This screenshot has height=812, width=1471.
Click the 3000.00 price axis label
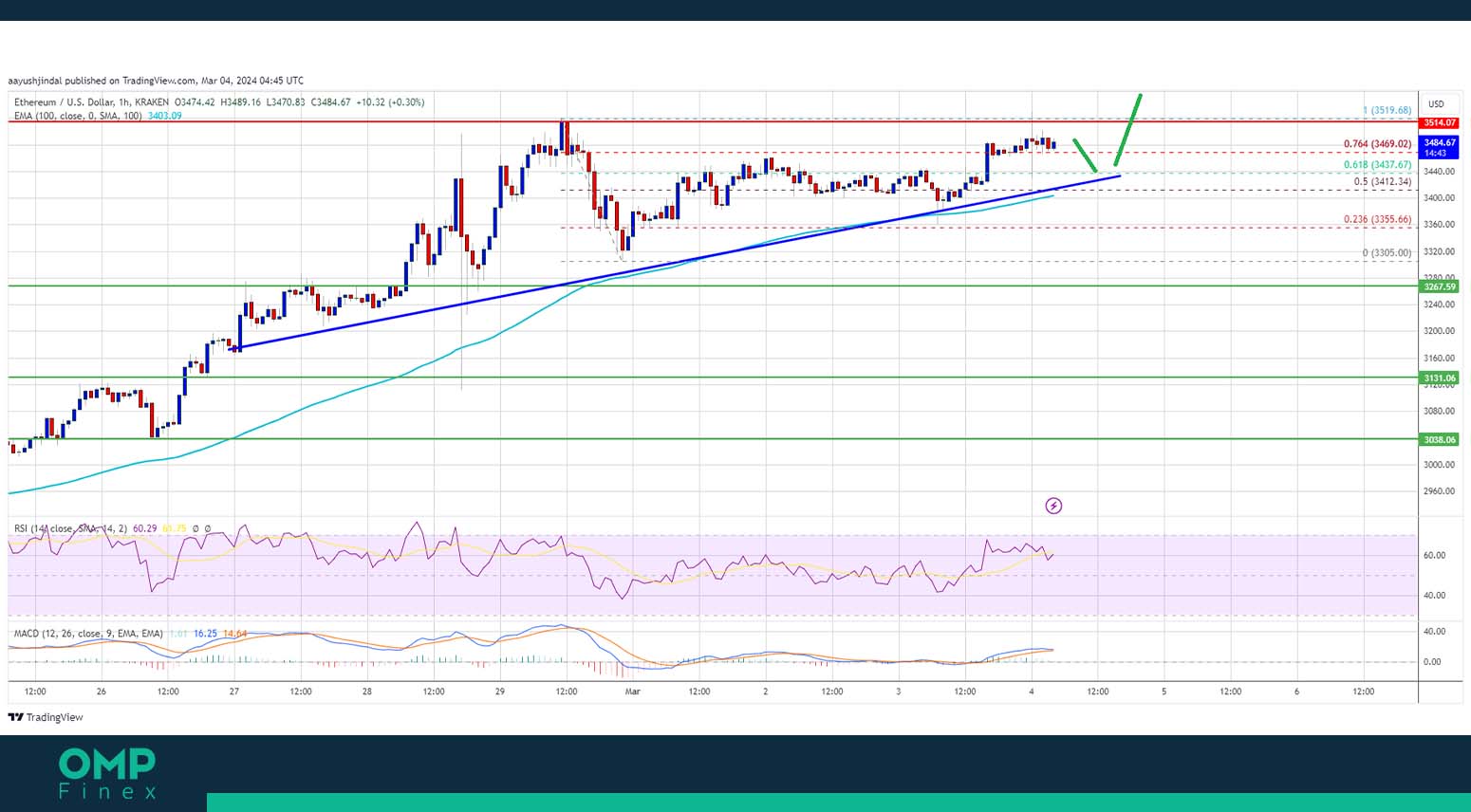1439,465
